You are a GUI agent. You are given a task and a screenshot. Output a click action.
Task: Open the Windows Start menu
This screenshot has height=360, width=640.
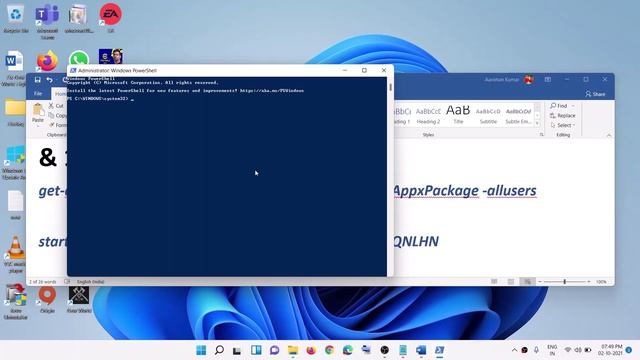pos(201,350)
